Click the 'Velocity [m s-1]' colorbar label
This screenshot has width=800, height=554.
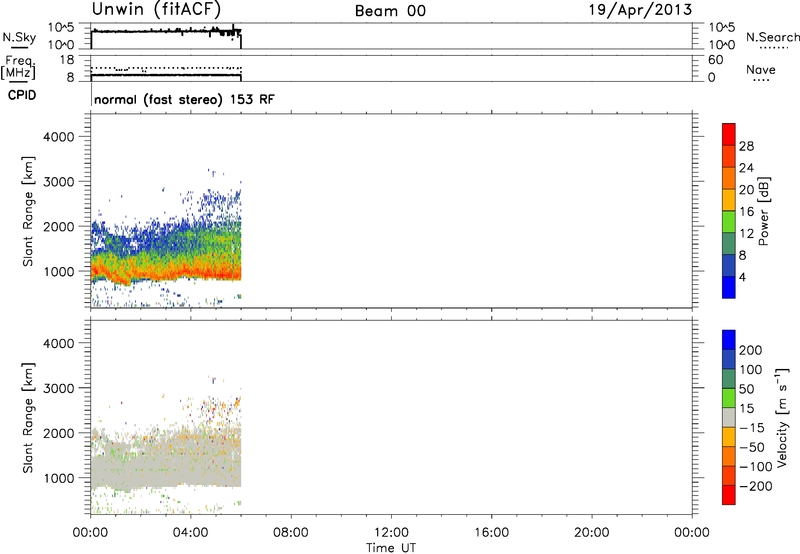pos(782,417)
